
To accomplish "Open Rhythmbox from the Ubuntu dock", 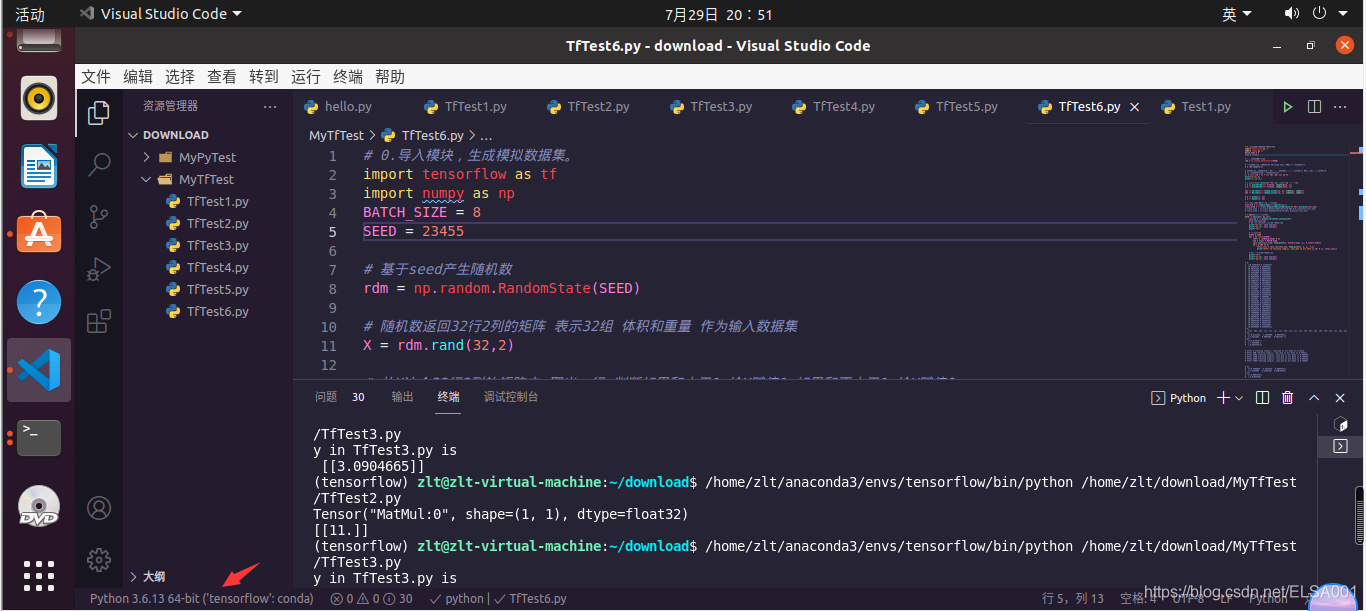I will pos(39,98).
